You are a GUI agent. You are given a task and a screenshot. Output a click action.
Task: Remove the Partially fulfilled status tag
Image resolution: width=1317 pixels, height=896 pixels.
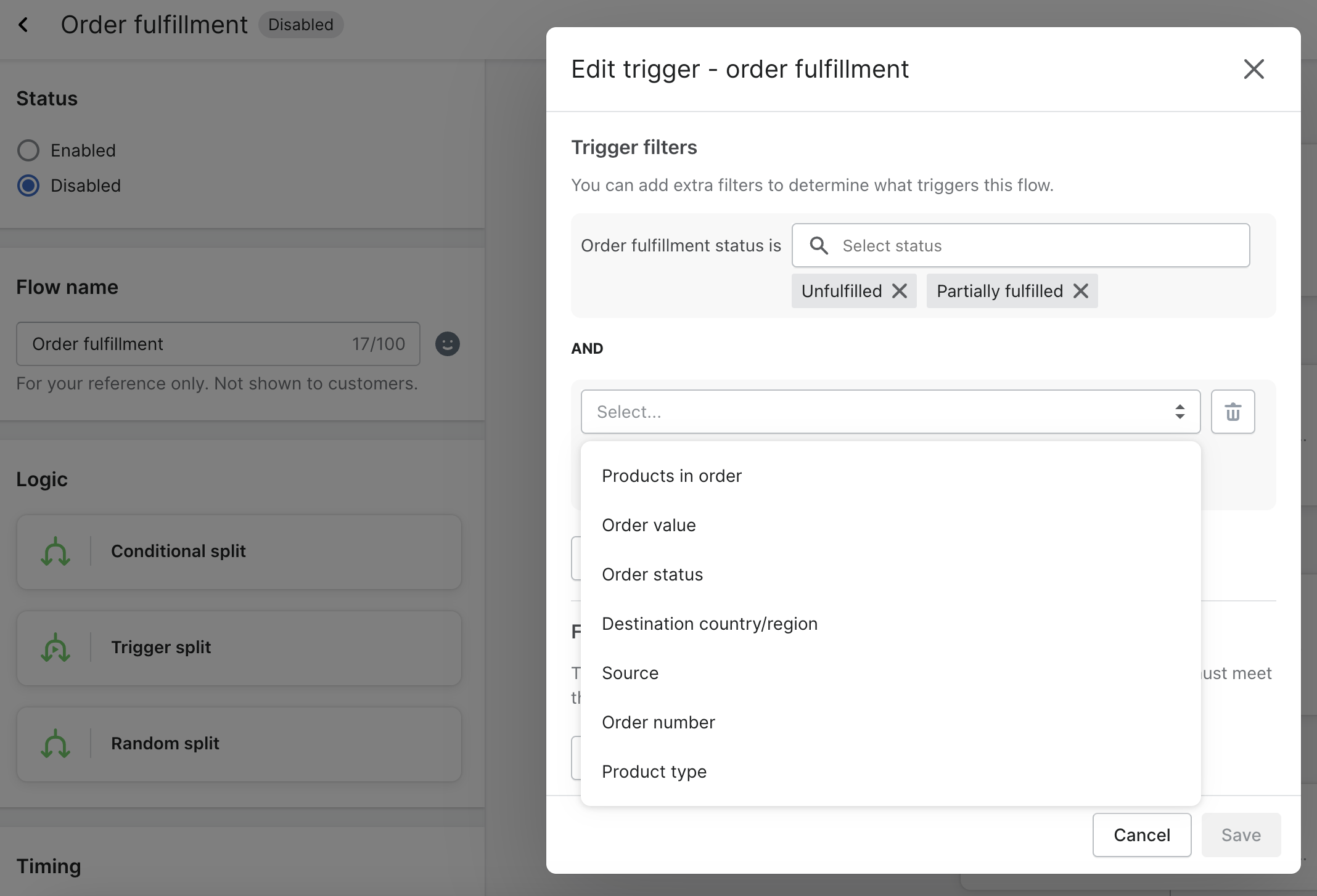click(x=1081, y=291)
